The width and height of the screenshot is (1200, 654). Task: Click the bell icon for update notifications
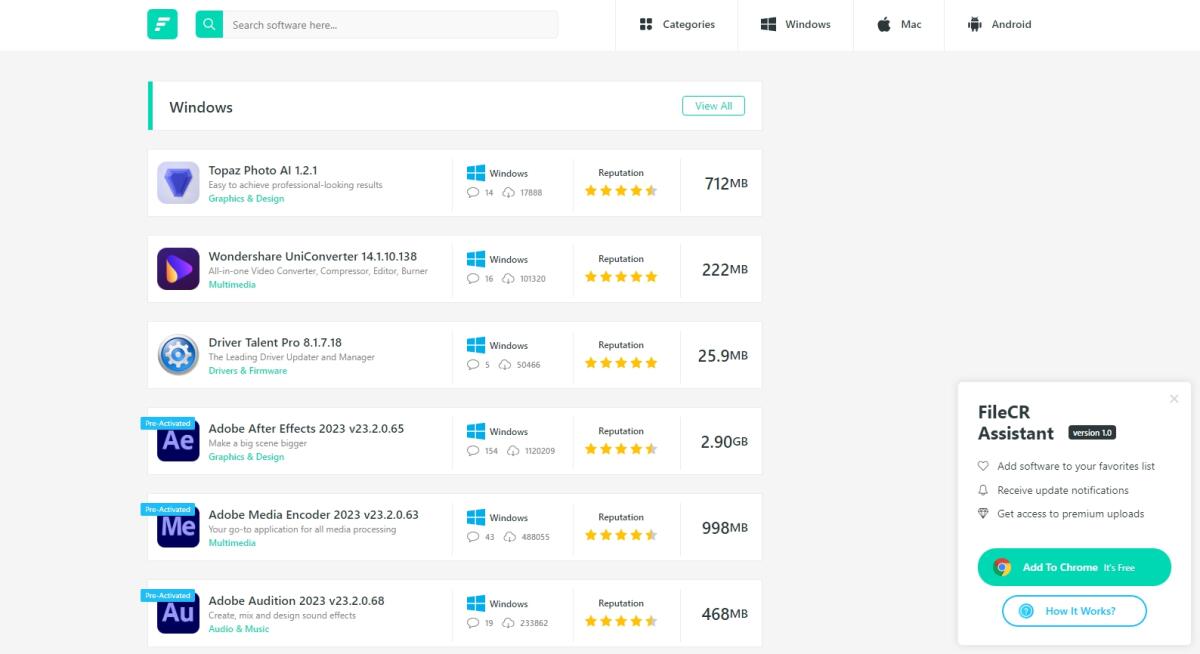[983, 490]
